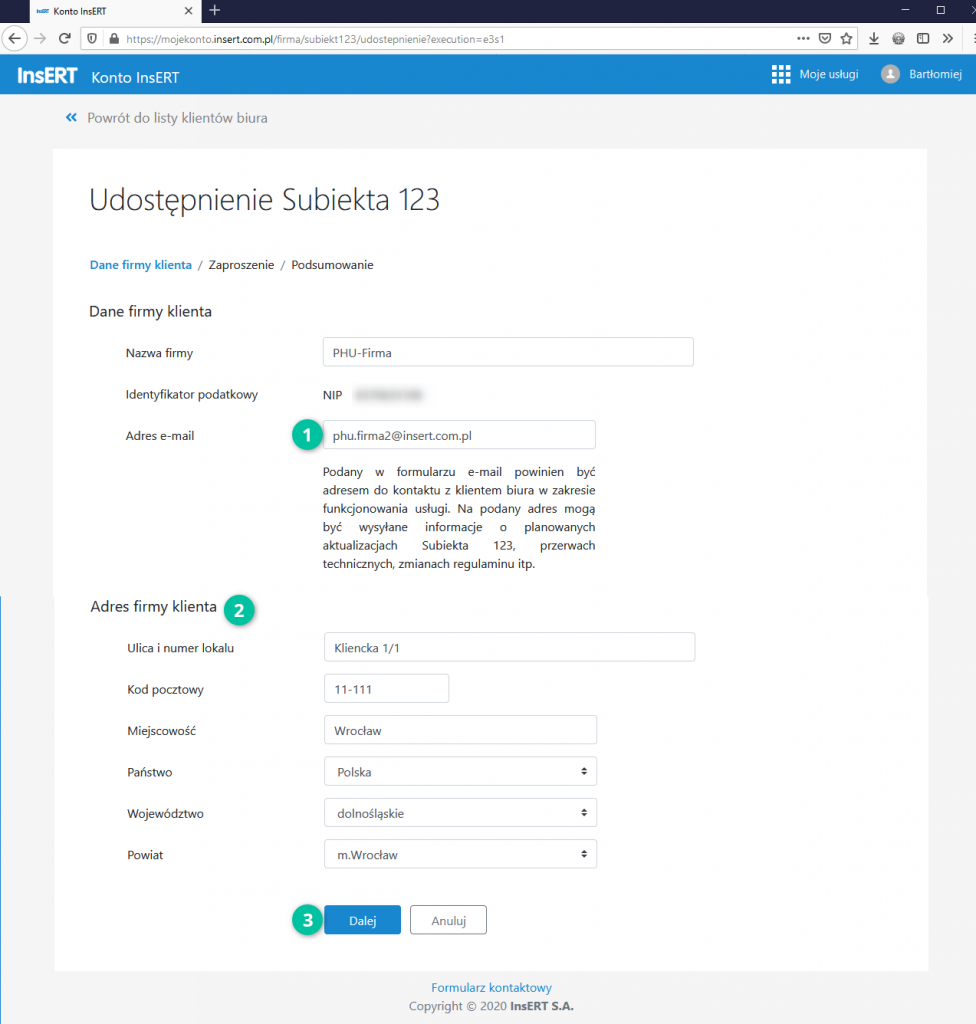The width and height of the screenshot is (976, 1024).
Task: Select the Konto InsERT browser tab
Action: click(115, 11)
